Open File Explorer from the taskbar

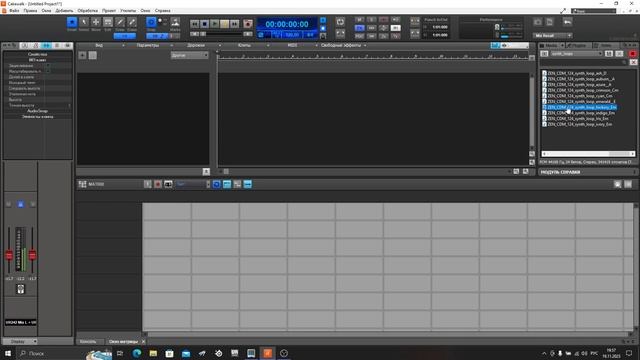coord(153,353)
